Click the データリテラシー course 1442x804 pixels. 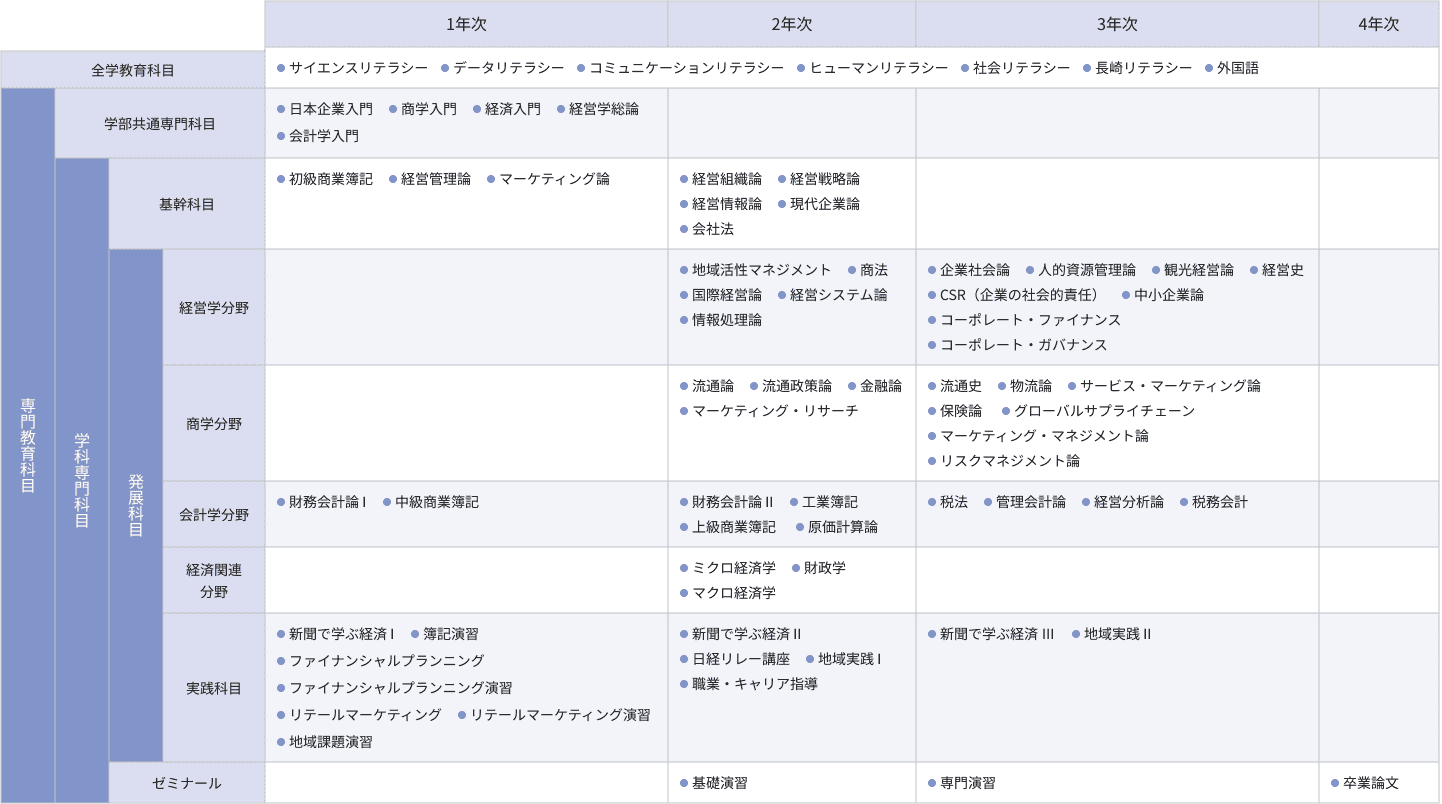(x=502, y=68)
